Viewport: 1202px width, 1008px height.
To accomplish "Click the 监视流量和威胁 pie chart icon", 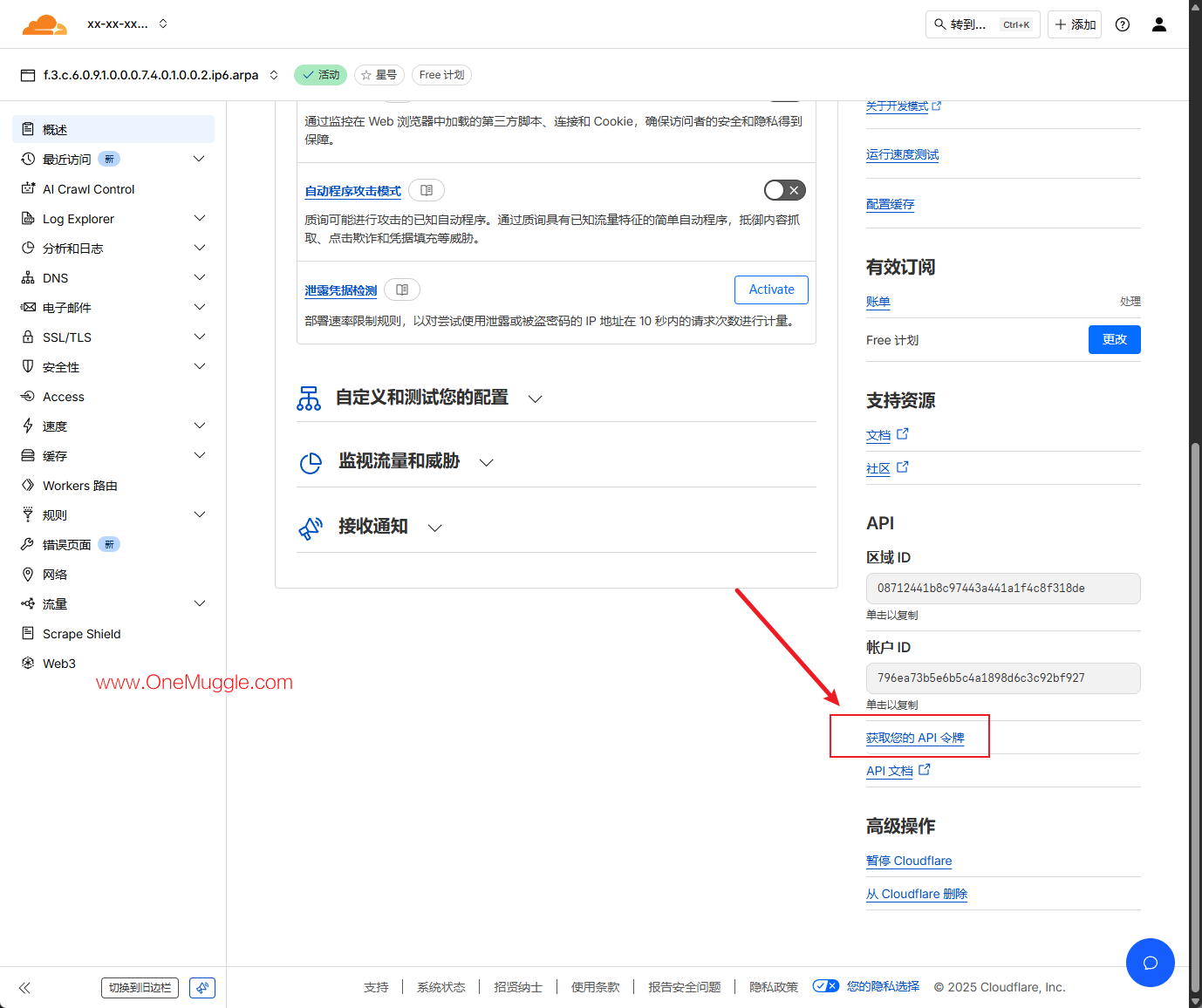I will tap(311, 463).
